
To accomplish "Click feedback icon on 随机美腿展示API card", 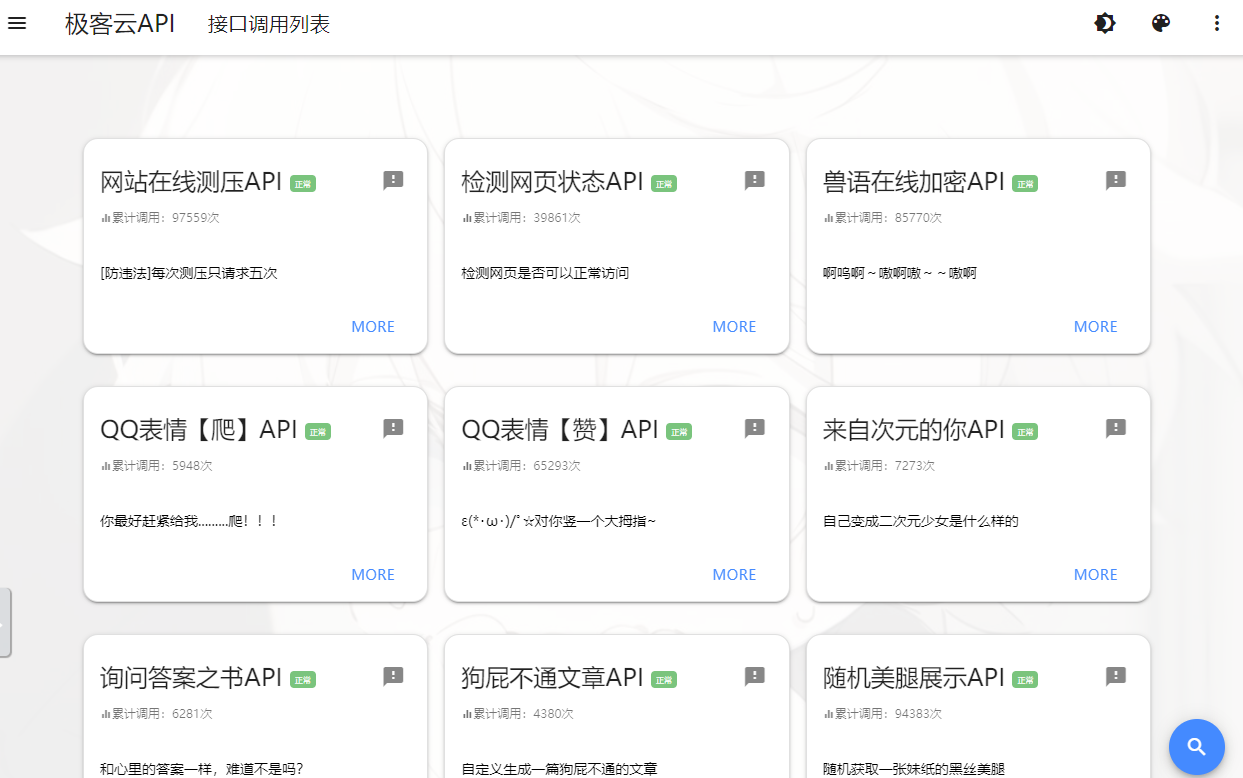I will 1116,676.
